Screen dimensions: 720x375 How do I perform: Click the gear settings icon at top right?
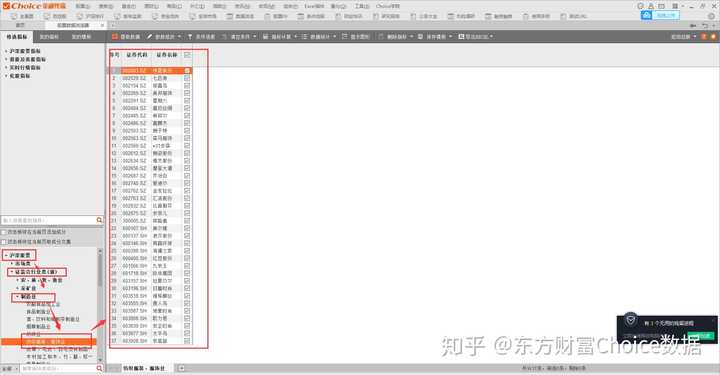[711, 16]
